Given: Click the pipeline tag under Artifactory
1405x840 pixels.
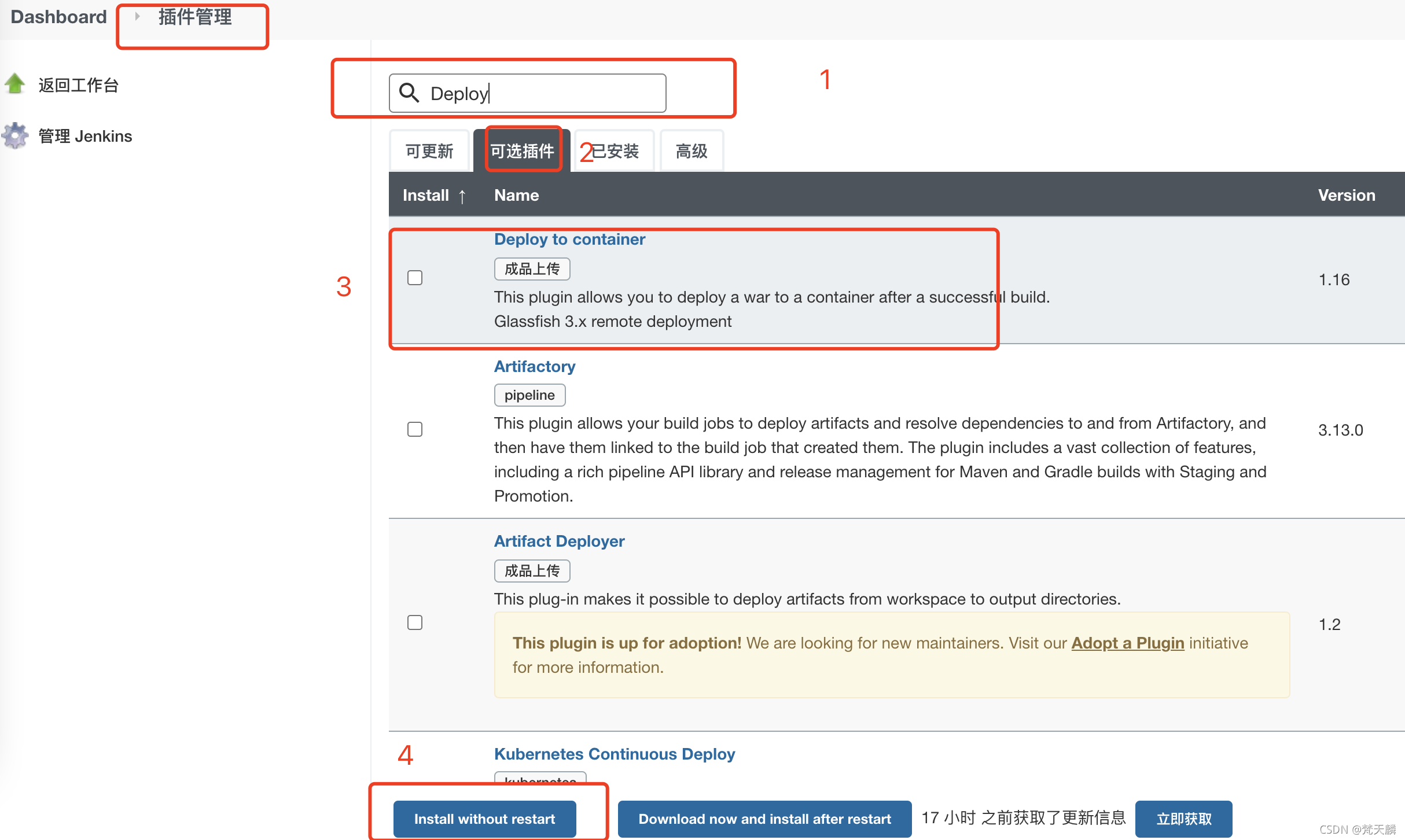Looking at the screenshot, I should point(529,395).
